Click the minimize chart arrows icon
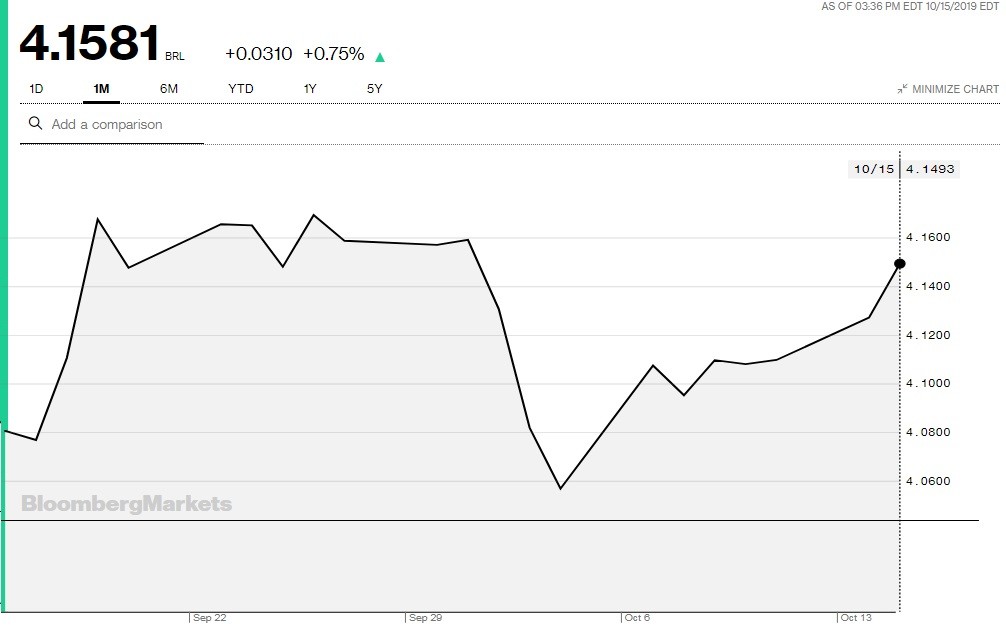This screenshot has width=1006, height=631. coord(902,89)
